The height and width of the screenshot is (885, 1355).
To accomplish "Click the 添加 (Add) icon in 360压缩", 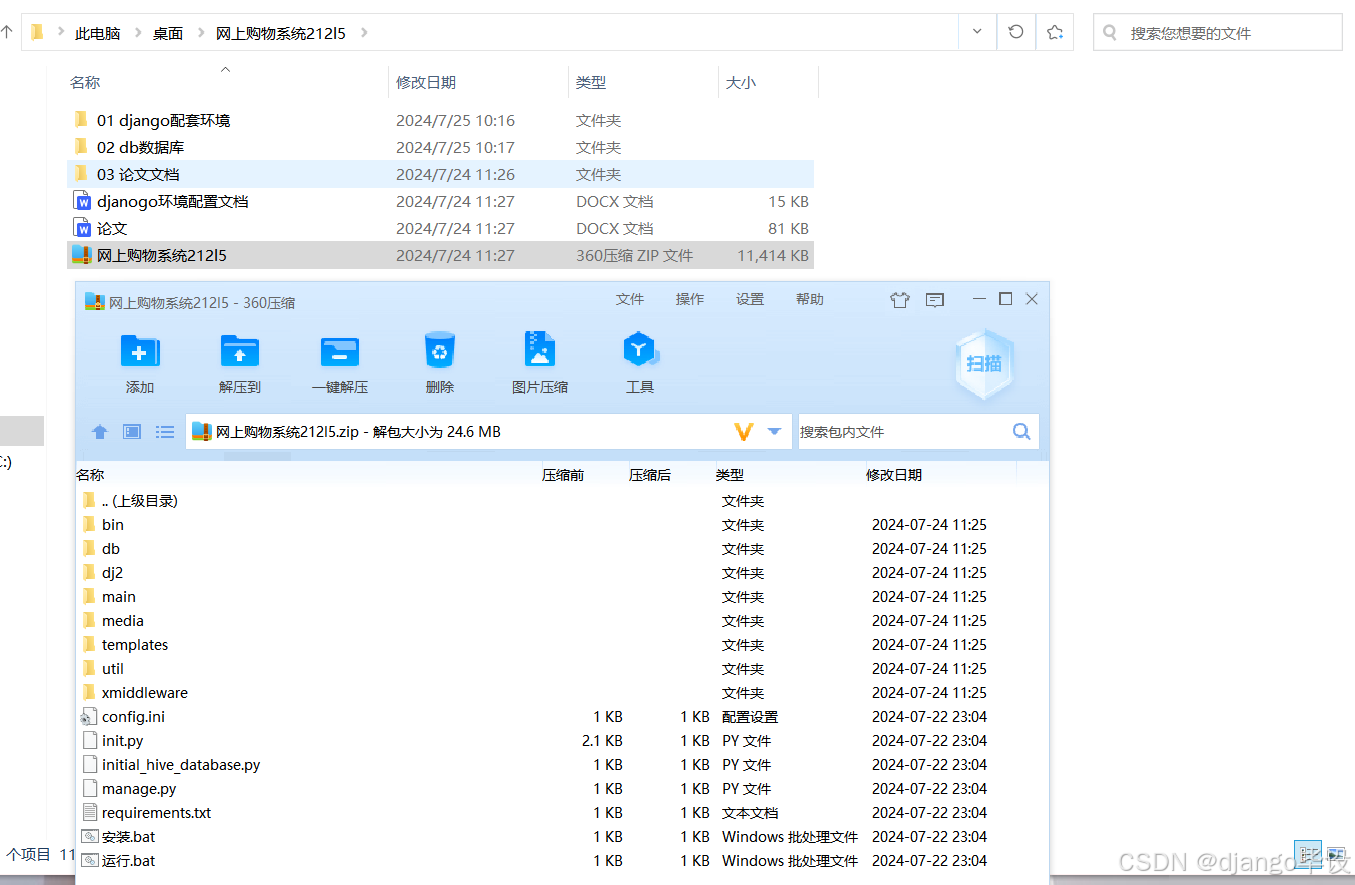I will click(x=140, y=351).
